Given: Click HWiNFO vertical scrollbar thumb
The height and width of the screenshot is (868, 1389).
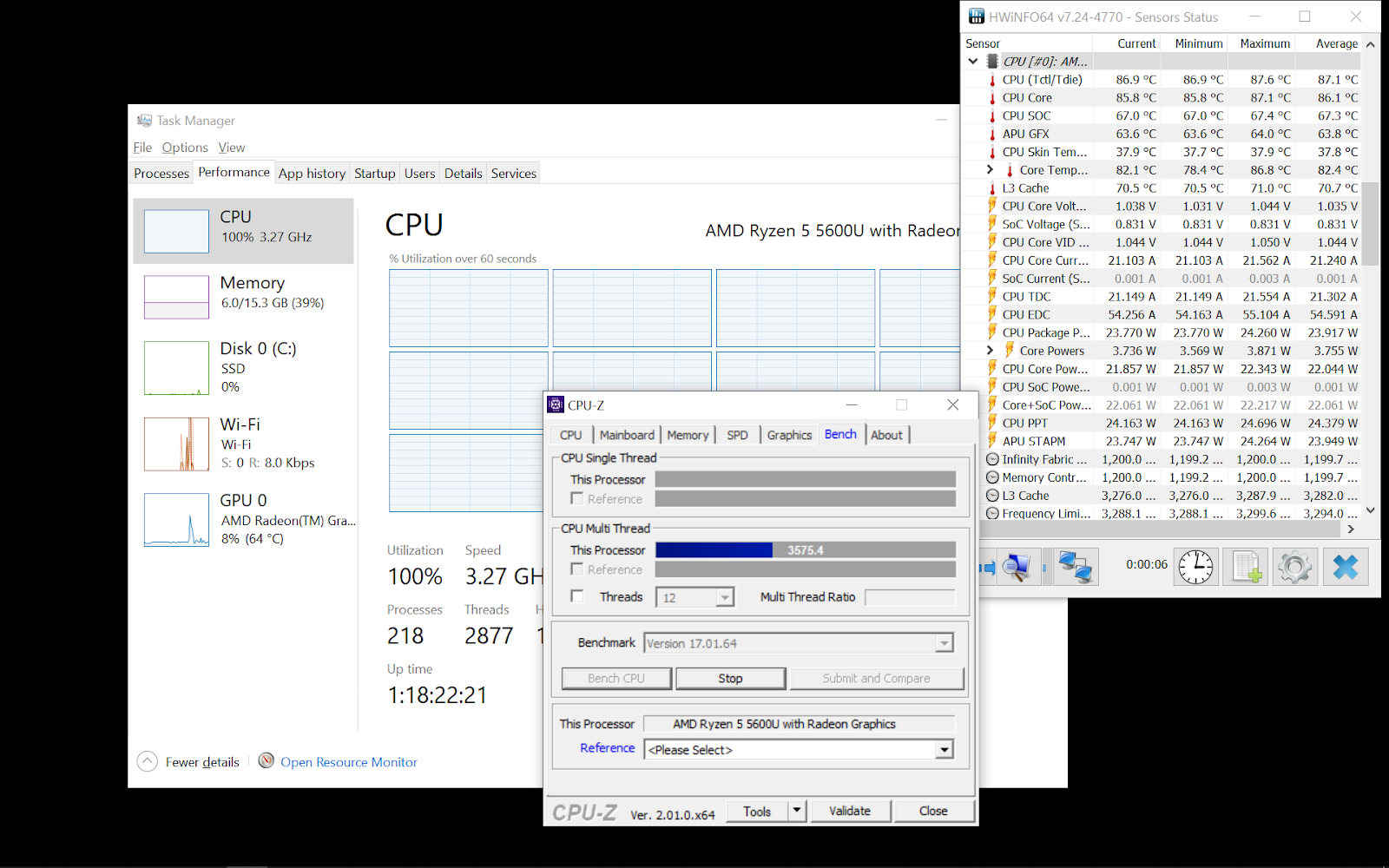Looking at the screenshot, I should [1370, 224].
